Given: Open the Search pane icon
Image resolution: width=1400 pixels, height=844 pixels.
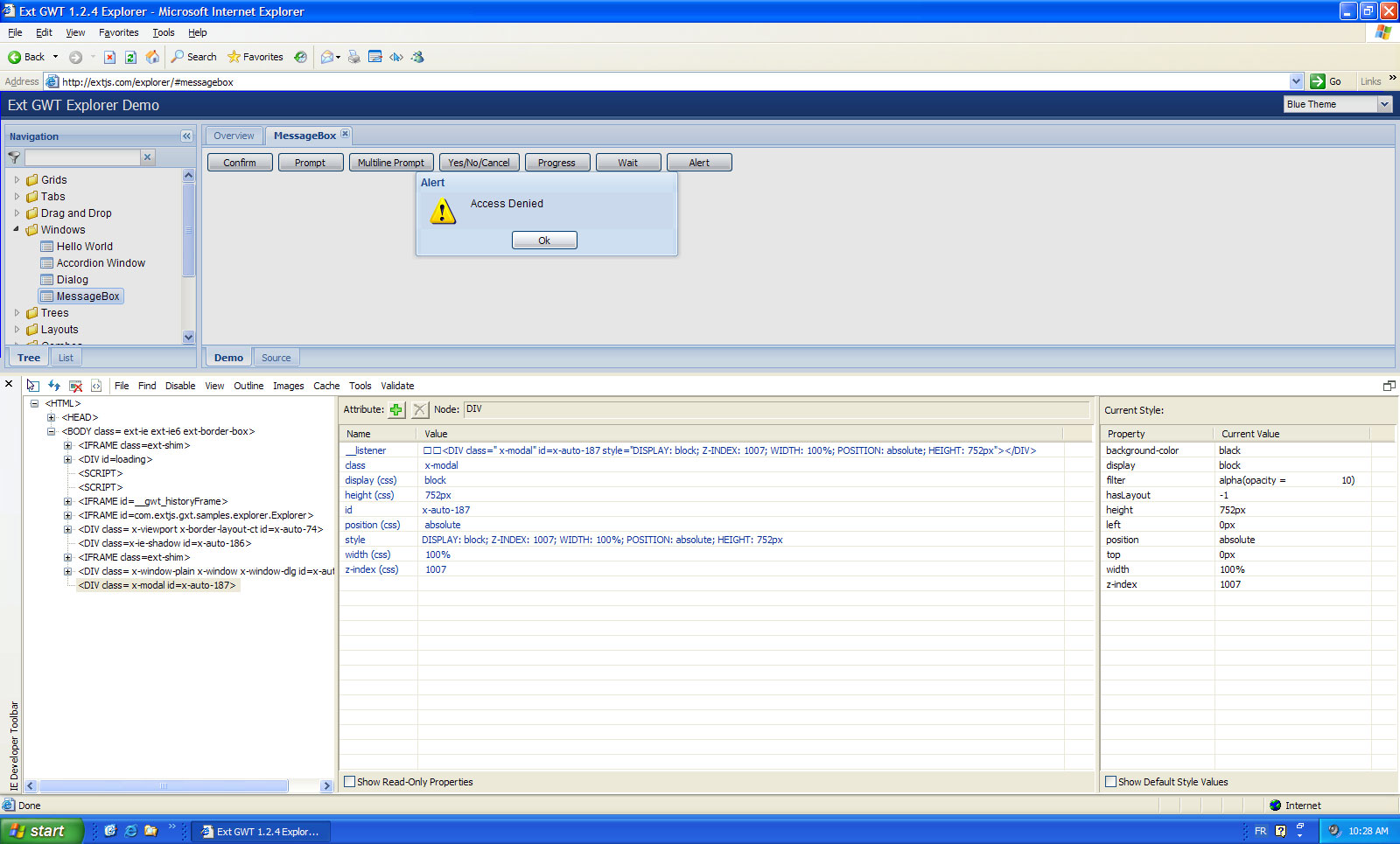Looking at the screenshot, I should pos(178,57).
